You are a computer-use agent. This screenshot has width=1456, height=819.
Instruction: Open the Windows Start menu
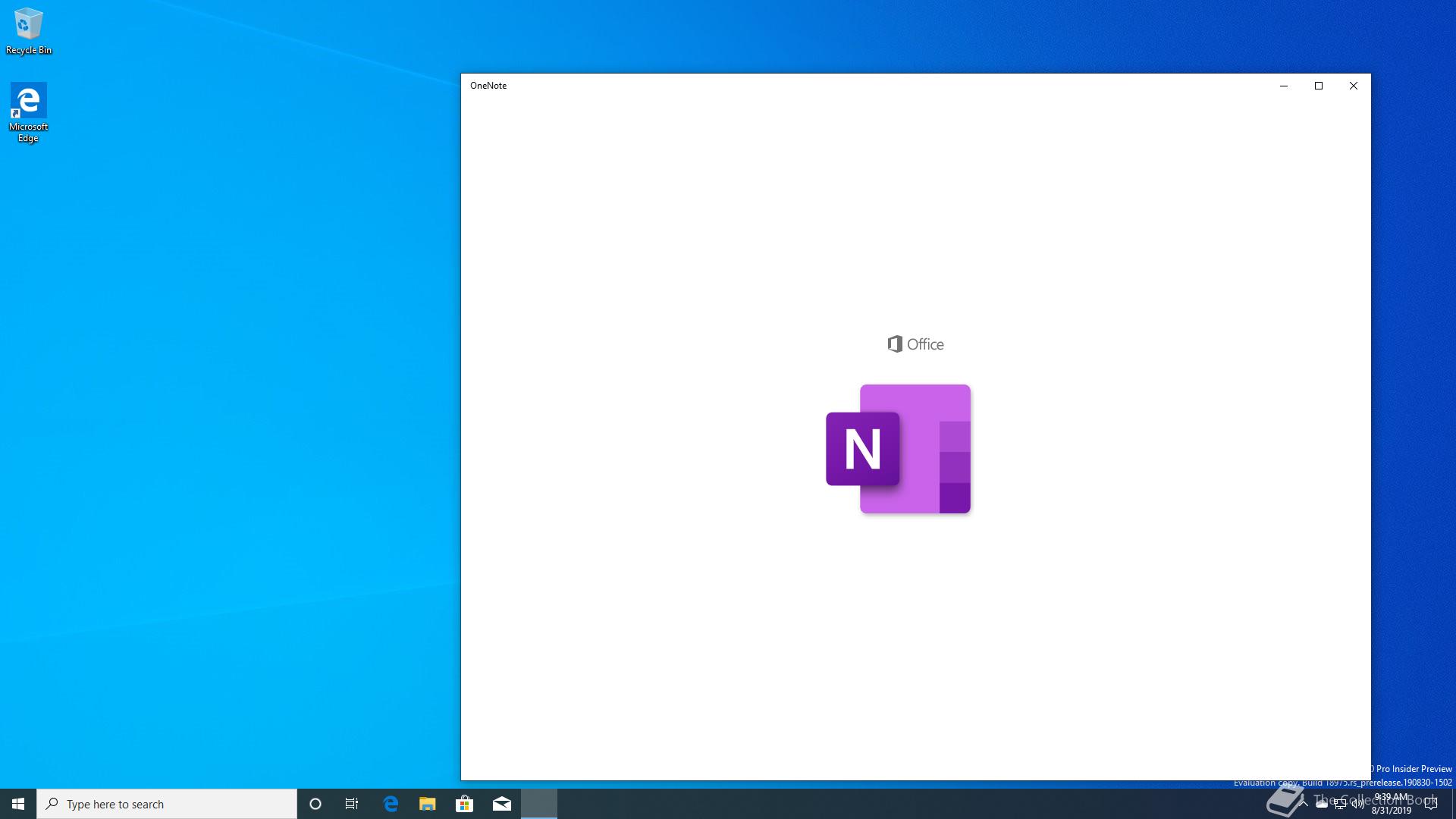point(18,804)
